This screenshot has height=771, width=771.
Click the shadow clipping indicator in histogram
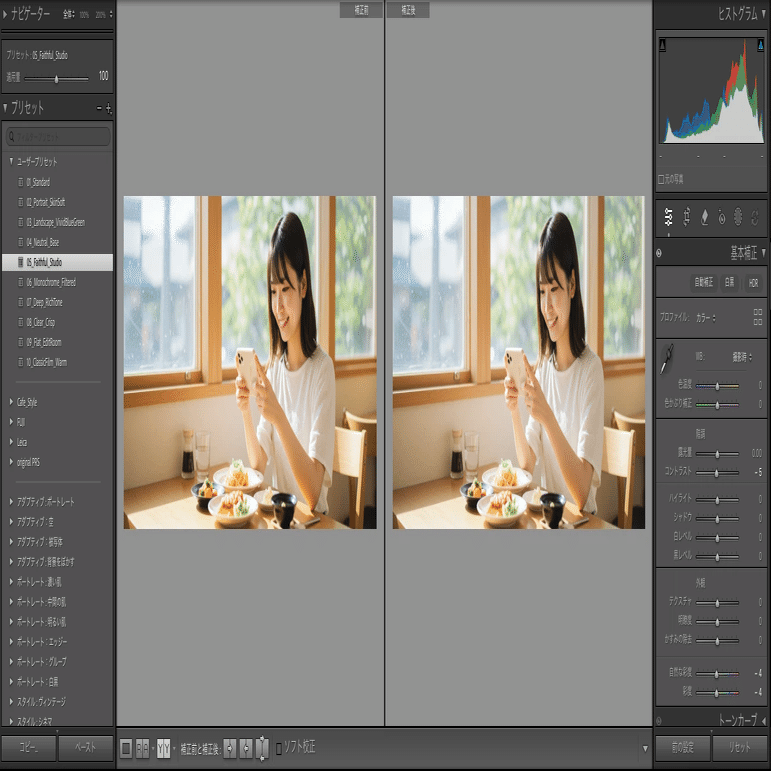coord(662,45)
